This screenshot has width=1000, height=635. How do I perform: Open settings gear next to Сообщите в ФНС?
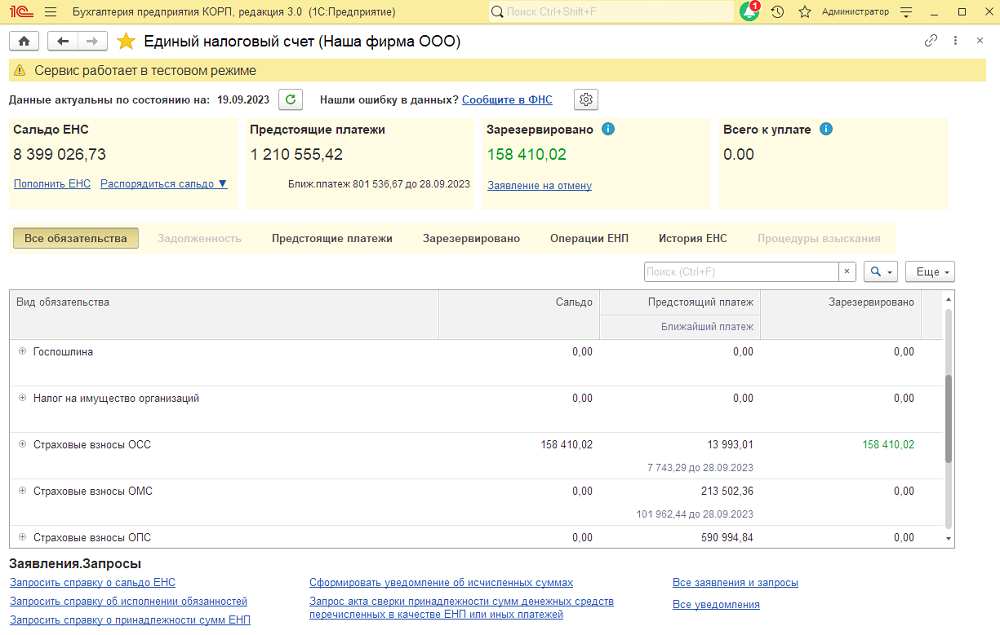click(x=586, y=100)
